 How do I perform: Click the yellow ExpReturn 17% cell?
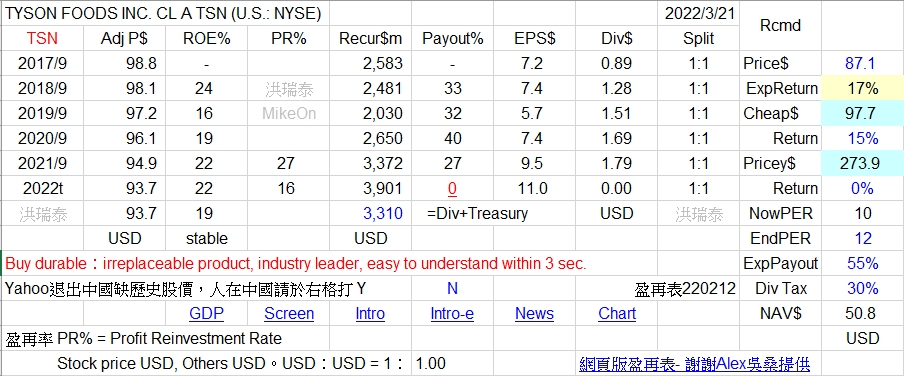point(862,88)
